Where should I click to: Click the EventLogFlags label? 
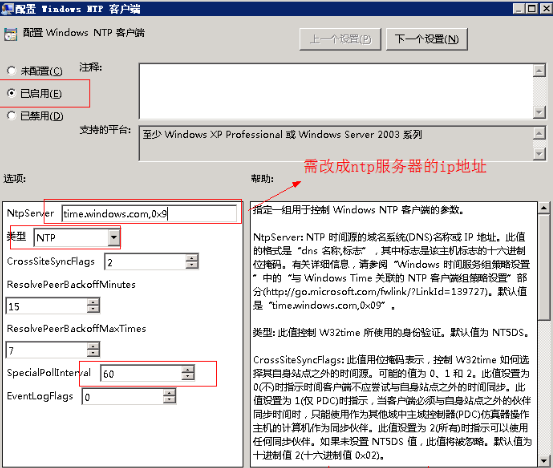(x=40, y=396)
